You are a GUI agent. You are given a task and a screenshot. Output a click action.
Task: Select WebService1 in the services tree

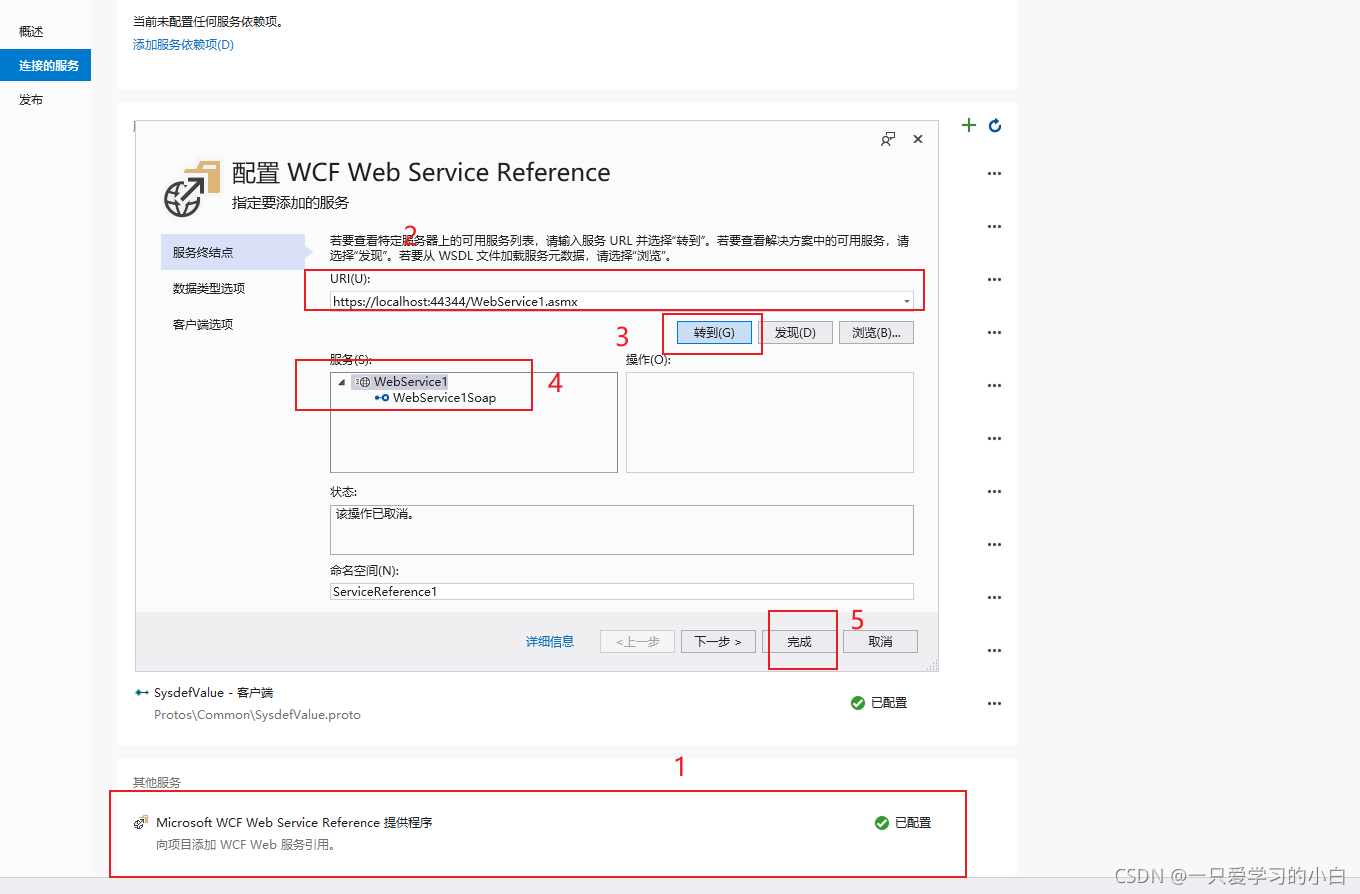point(410,381)
